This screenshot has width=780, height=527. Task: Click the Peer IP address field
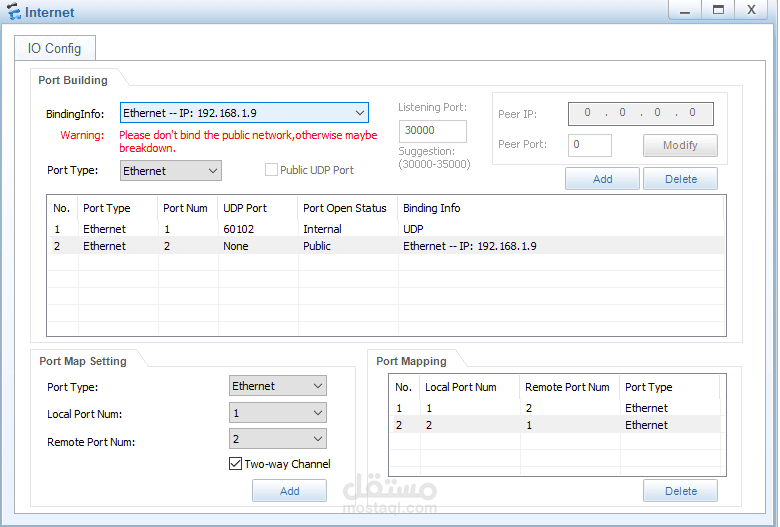(640, 114)
